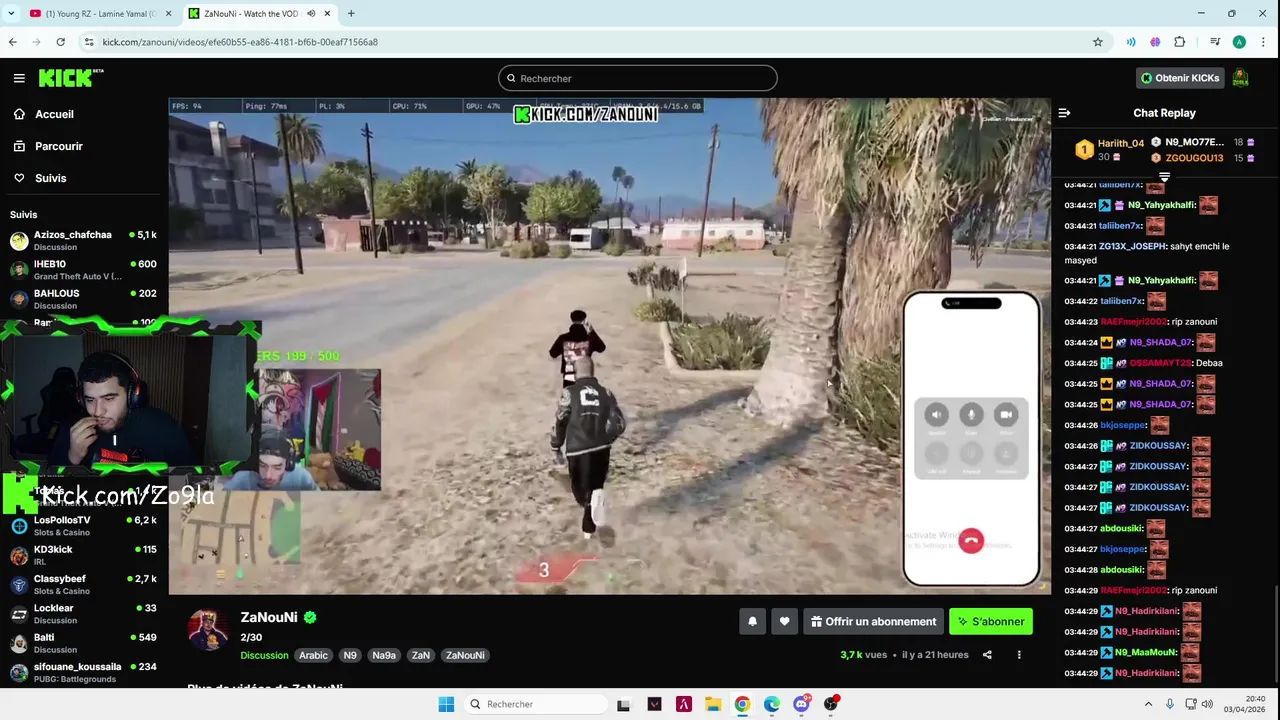Share the video via share icon
The image size is (1280, 720).
(x=987, y=655)
